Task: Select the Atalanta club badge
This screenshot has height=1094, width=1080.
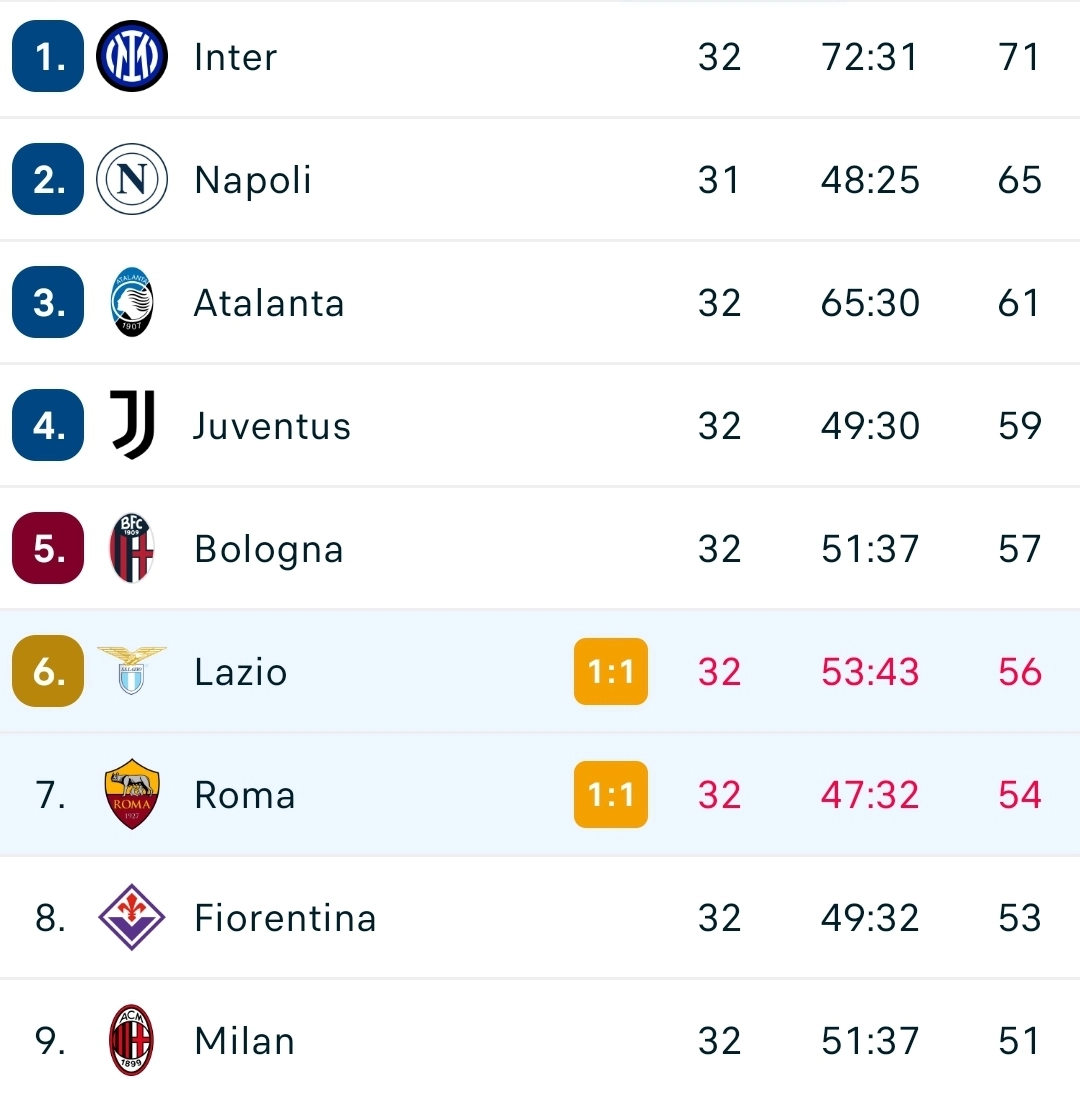Action: [x=131, y=302]
